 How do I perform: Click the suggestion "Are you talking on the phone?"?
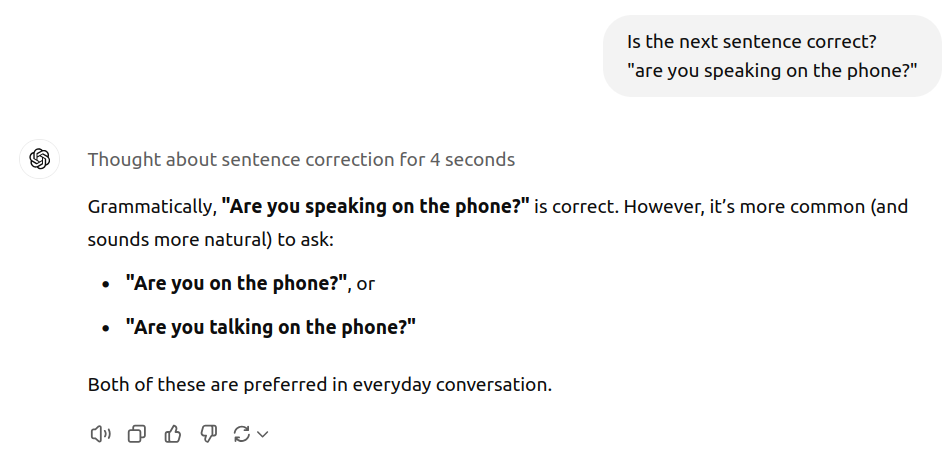(x=271, y=327)
